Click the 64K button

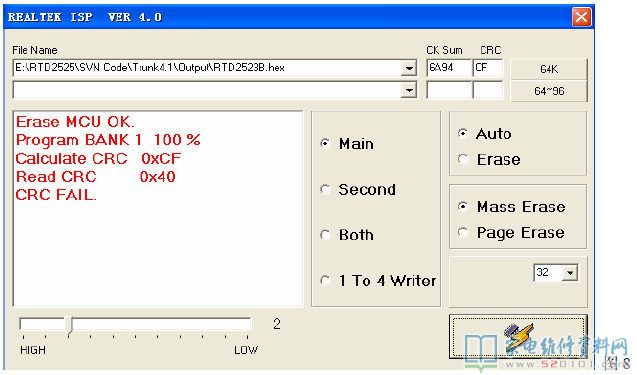[549, 69]
